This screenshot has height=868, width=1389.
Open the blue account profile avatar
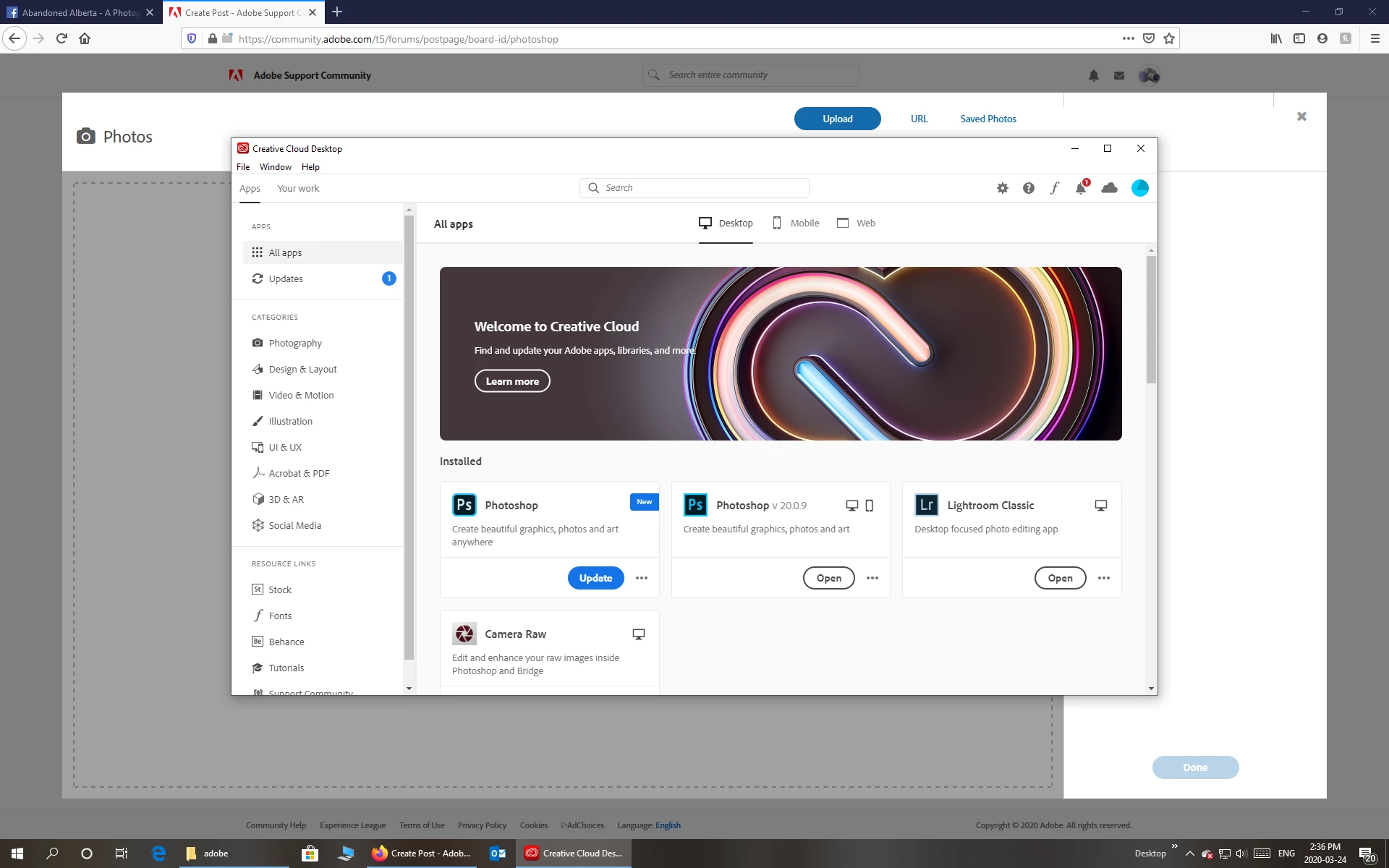[x=1139, y=188]
